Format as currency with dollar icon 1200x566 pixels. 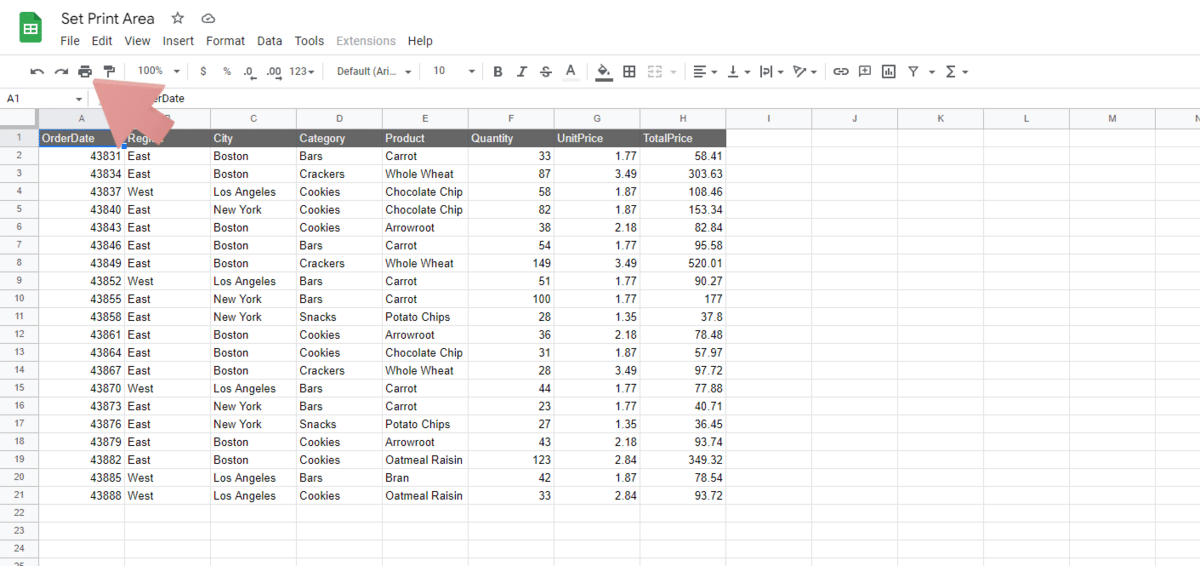pyautogui.click(x=204, y=72)
